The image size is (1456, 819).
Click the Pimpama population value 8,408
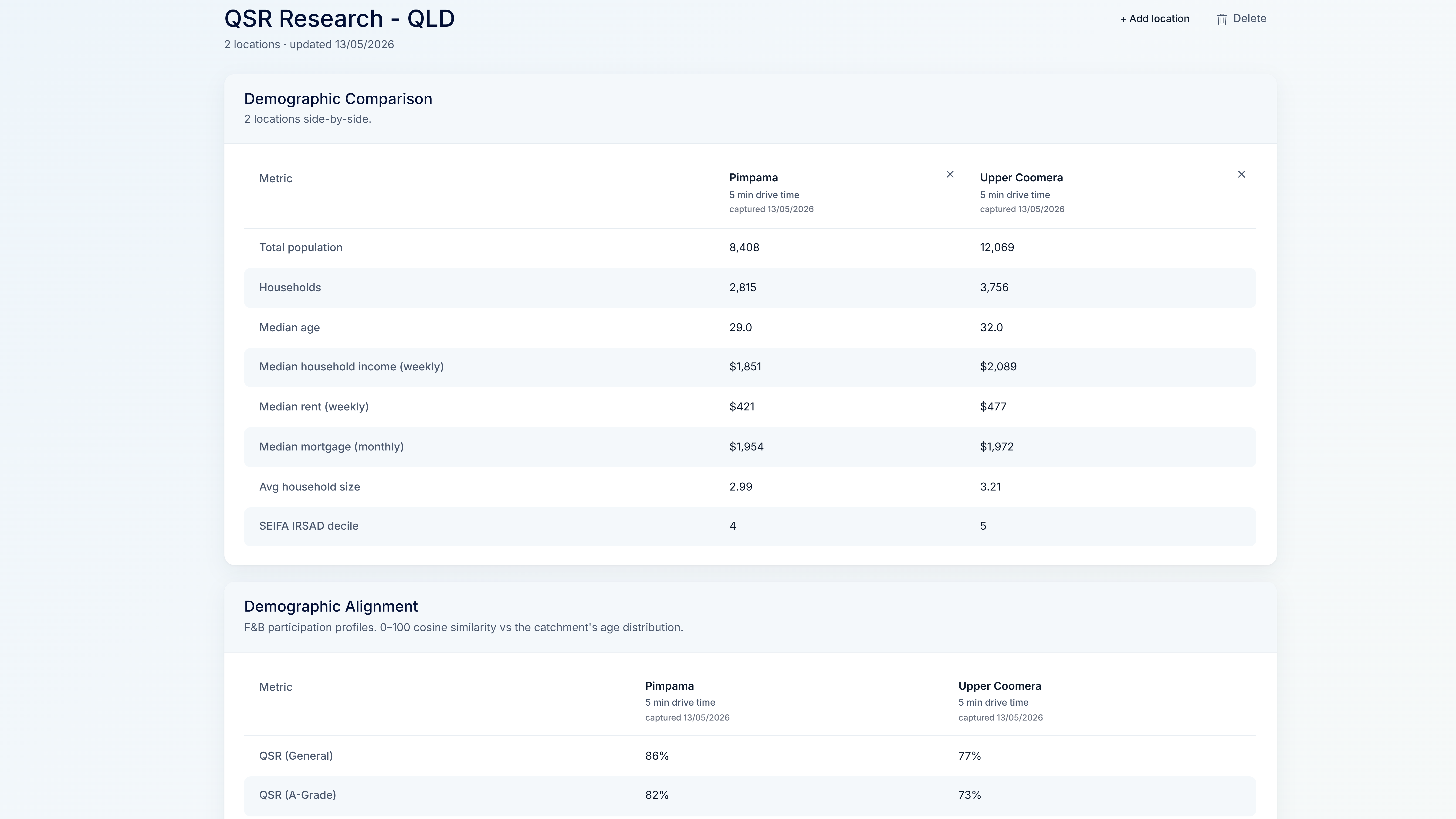pyautogui.click(x=744, y=247)
